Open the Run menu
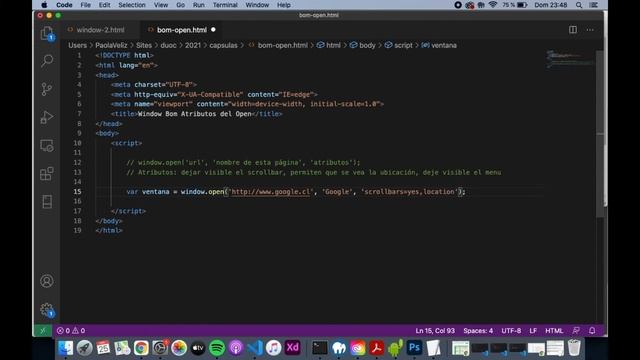This screenshot has height=360, width=640. (x=198, y=5)
